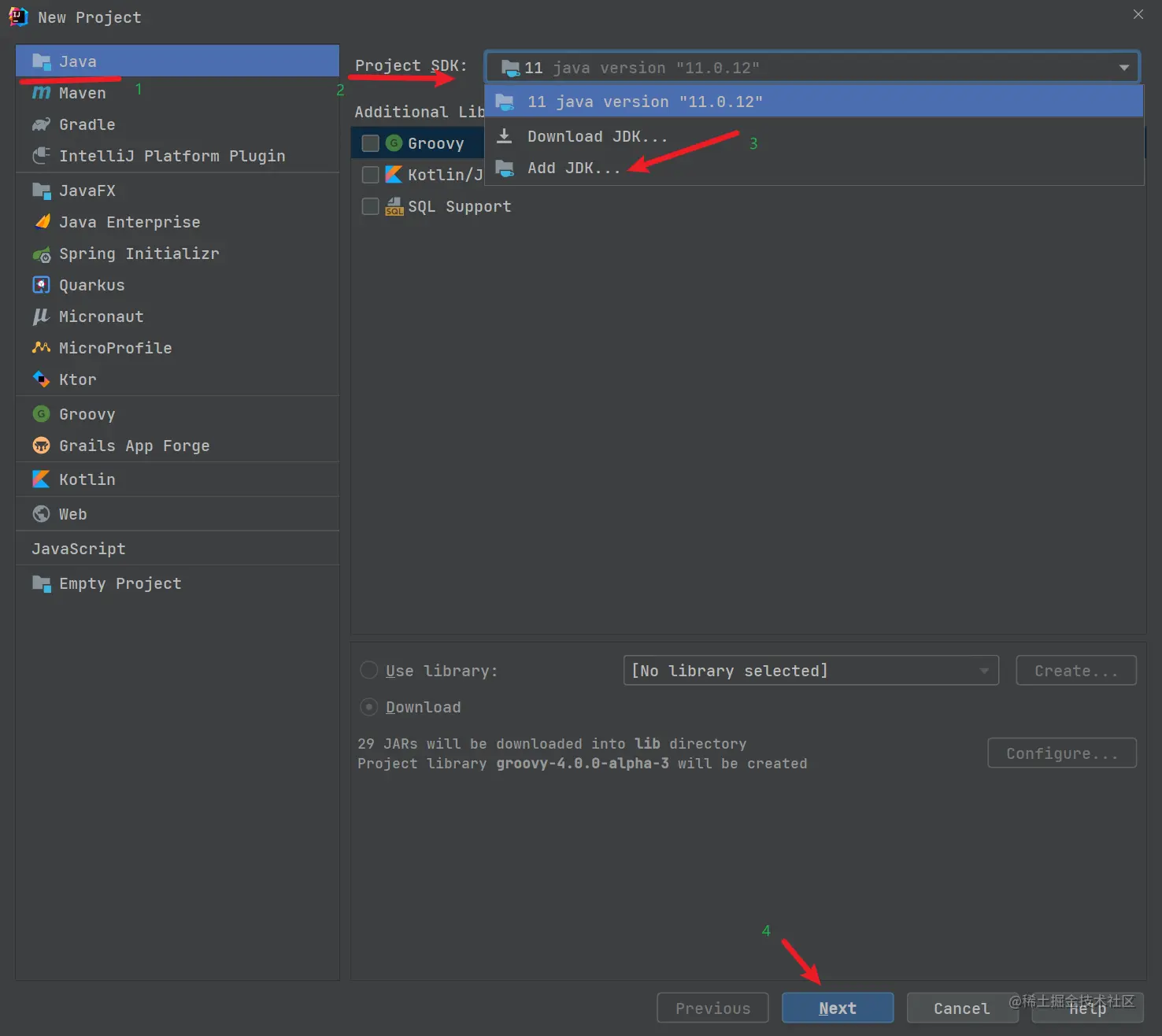The height and width of the screenshot is (1036, 1162).
Task: Select Web label in project list
Action: 73,514
